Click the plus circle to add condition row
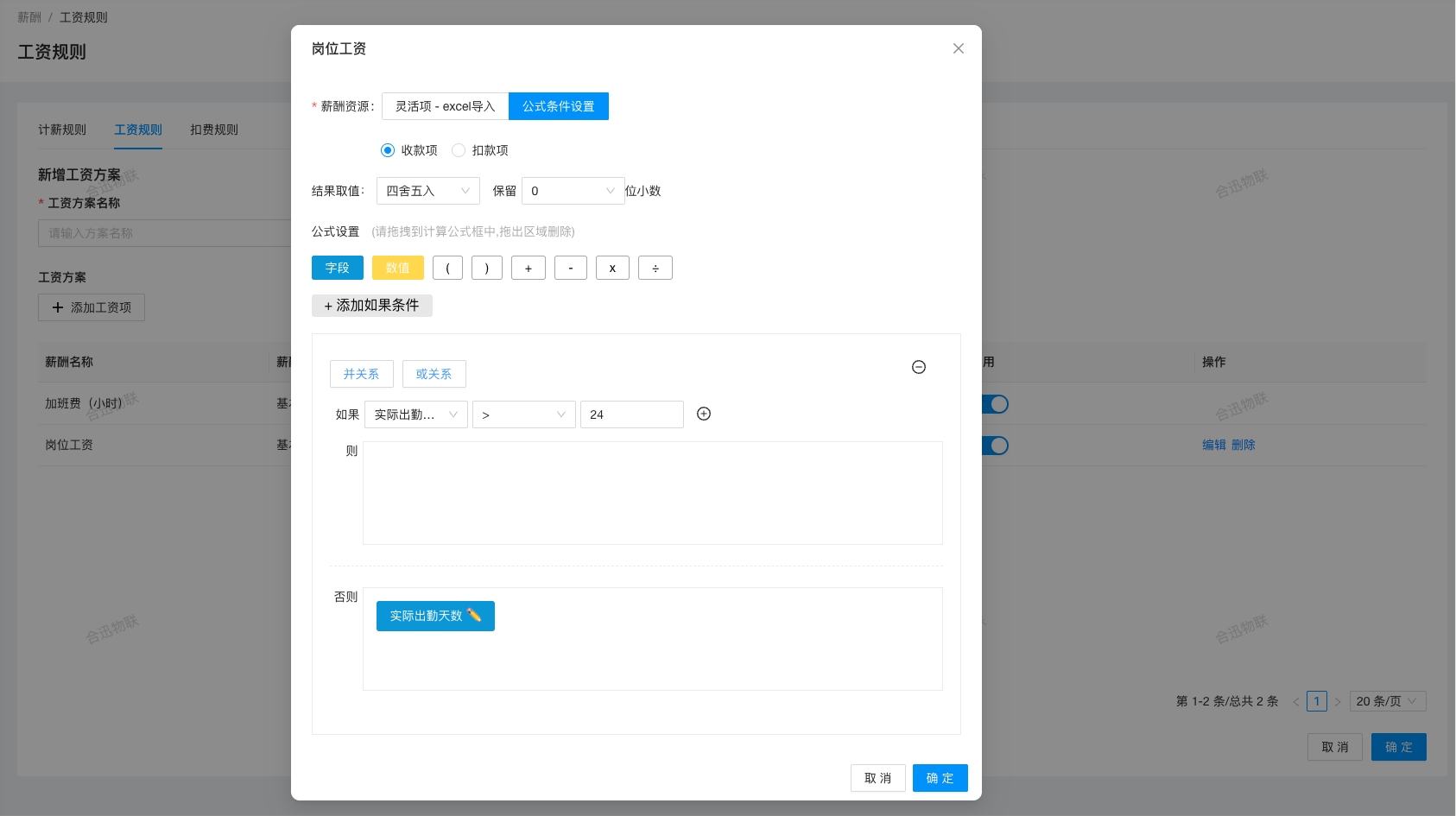The image size is (1456, 816). point(704,414)
